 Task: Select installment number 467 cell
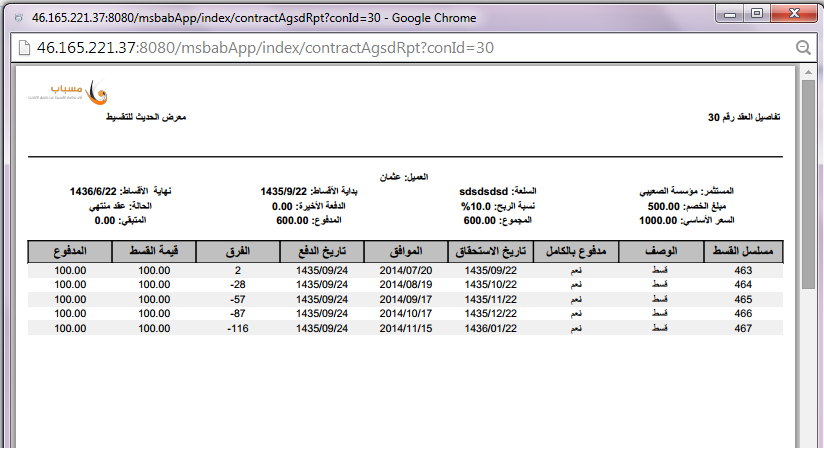click(743, 328)
